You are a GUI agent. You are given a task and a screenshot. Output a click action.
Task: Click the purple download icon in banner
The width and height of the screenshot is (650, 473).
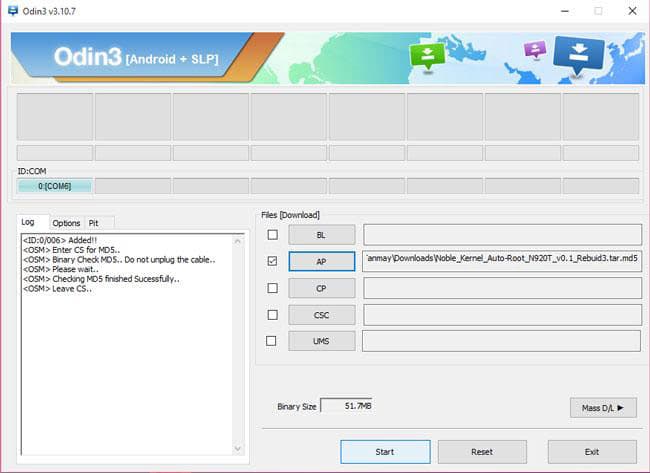click(536, 50)
